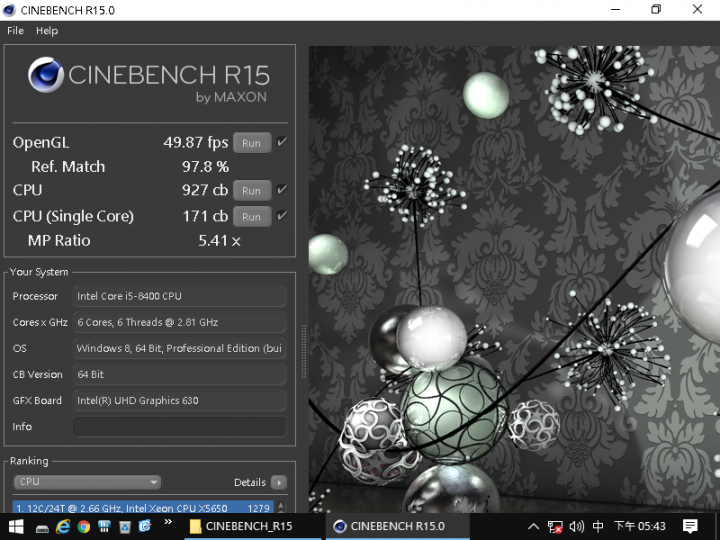Open the blue grid app on taskbar

pyautogui.click(x=104, y=526)
